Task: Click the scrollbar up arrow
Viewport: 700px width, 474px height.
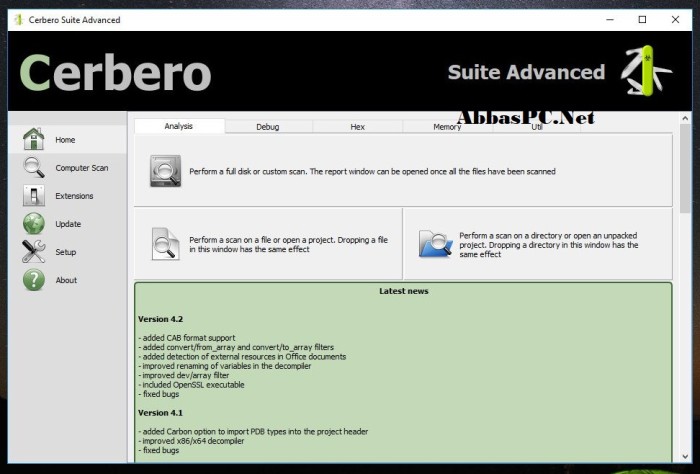Action: [685, 118]
